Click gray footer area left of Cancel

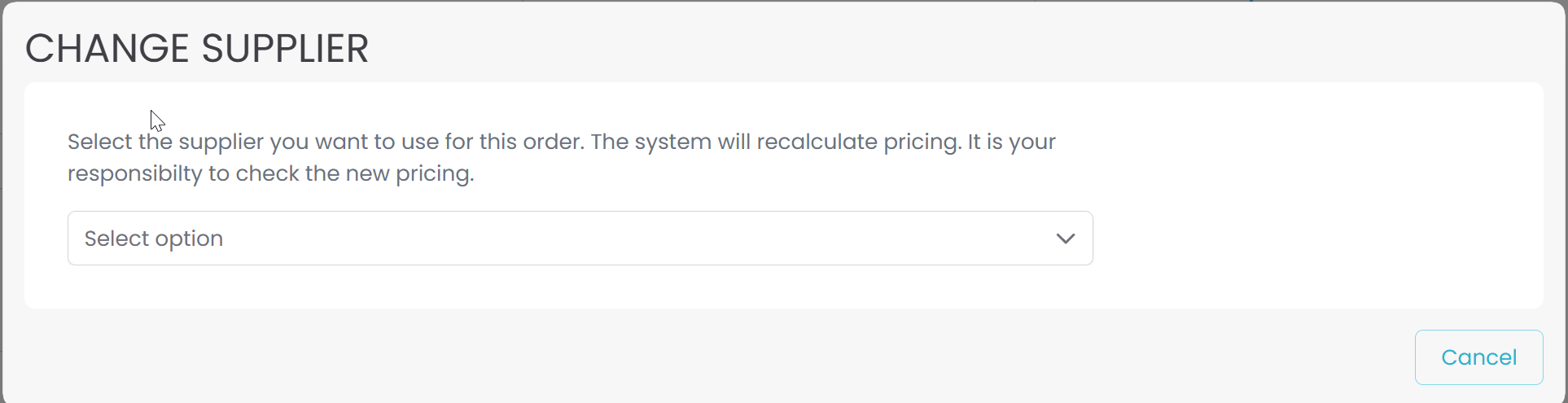pos(733,357)
